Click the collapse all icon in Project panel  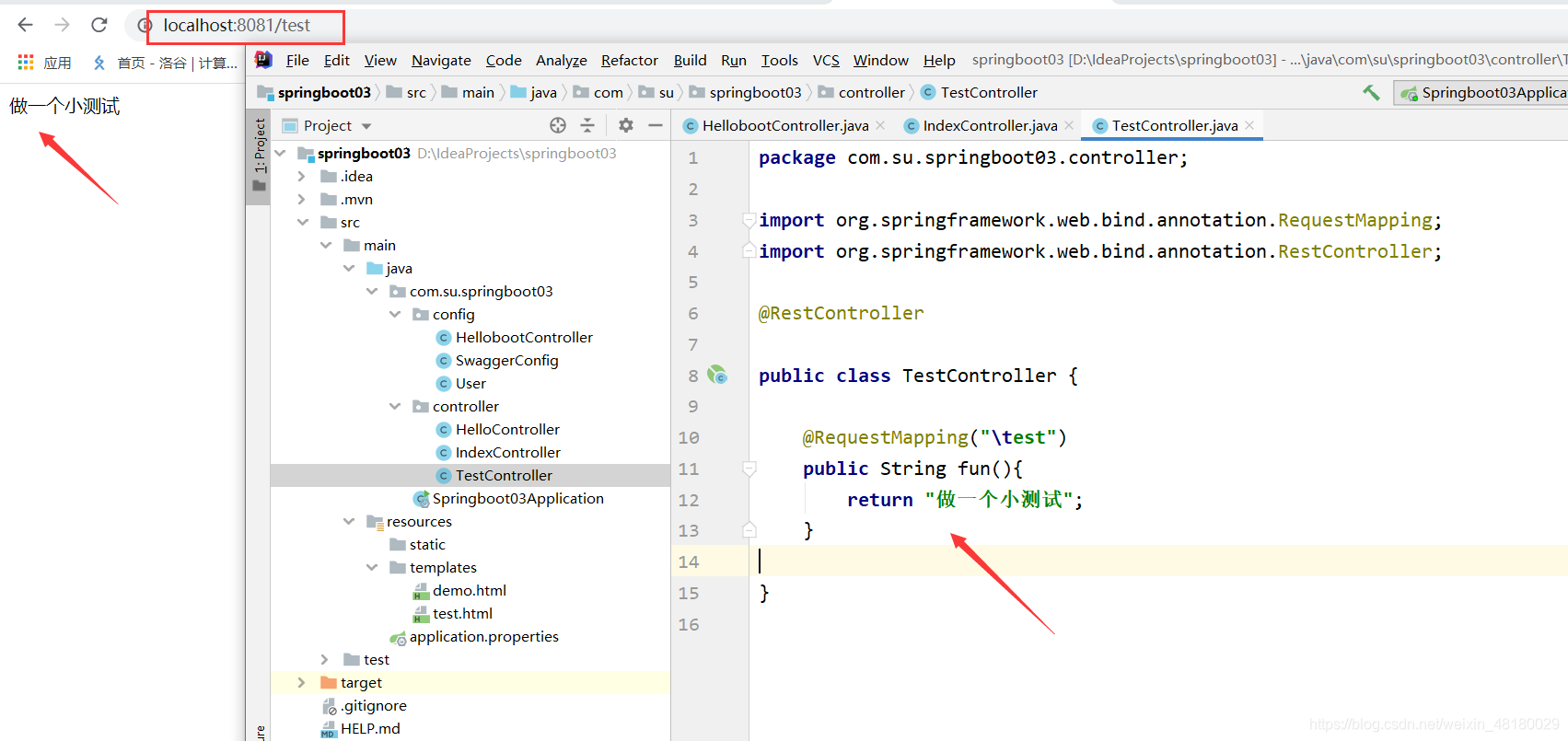tap(587, 125)
